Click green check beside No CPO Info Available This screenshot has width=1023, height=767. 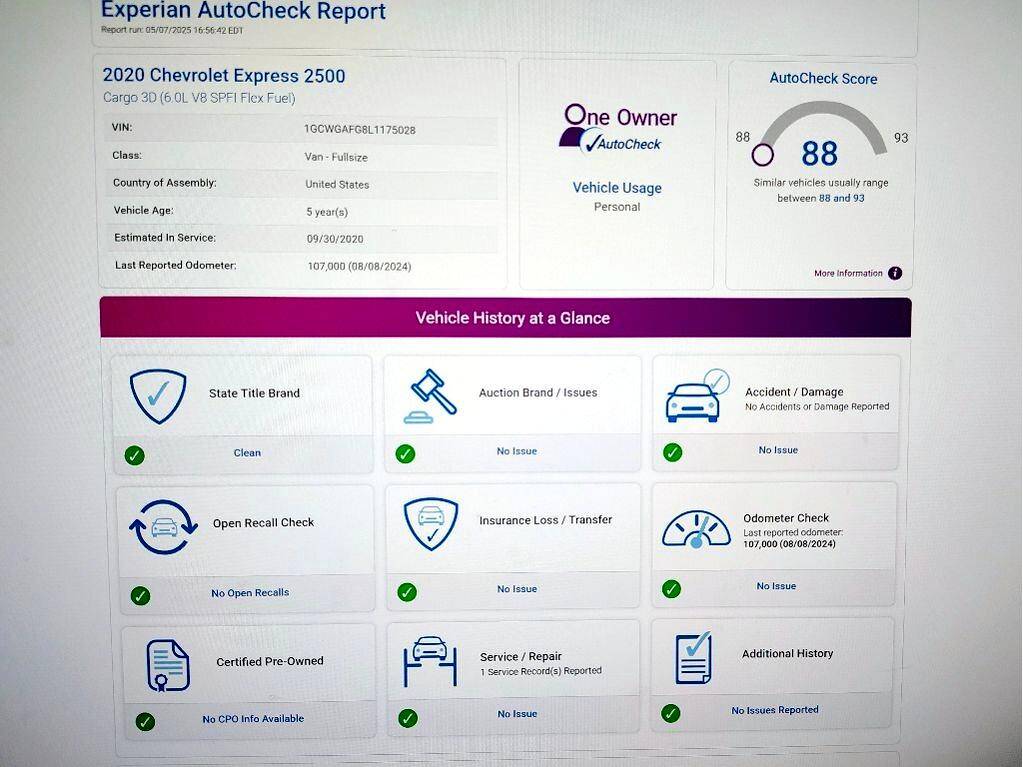(145, 722)
